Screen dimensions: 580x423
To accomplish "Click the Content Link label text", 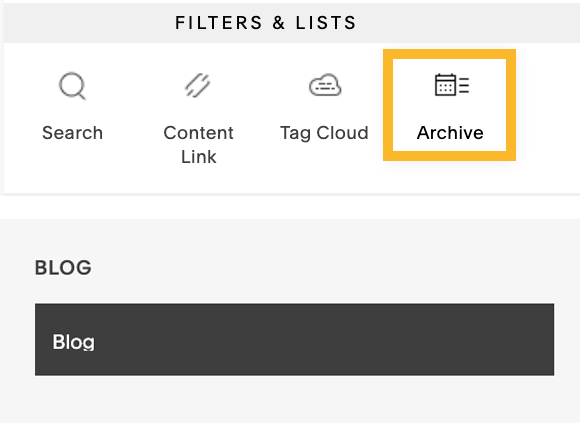I will [198, 145].
